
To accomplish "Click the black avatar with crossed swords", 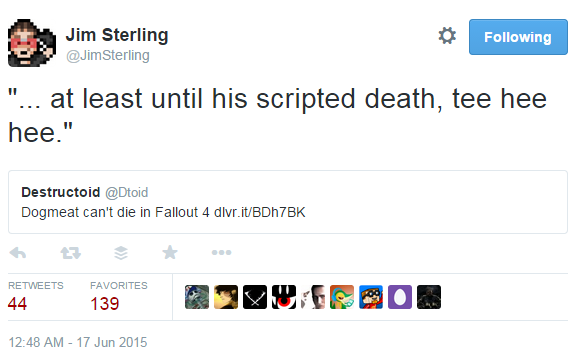I will (255, 297).
